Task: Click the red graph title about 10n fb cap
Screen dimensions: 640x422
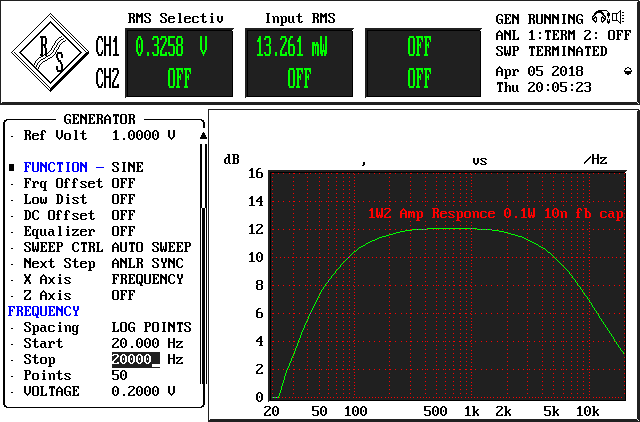Action: 496,214
